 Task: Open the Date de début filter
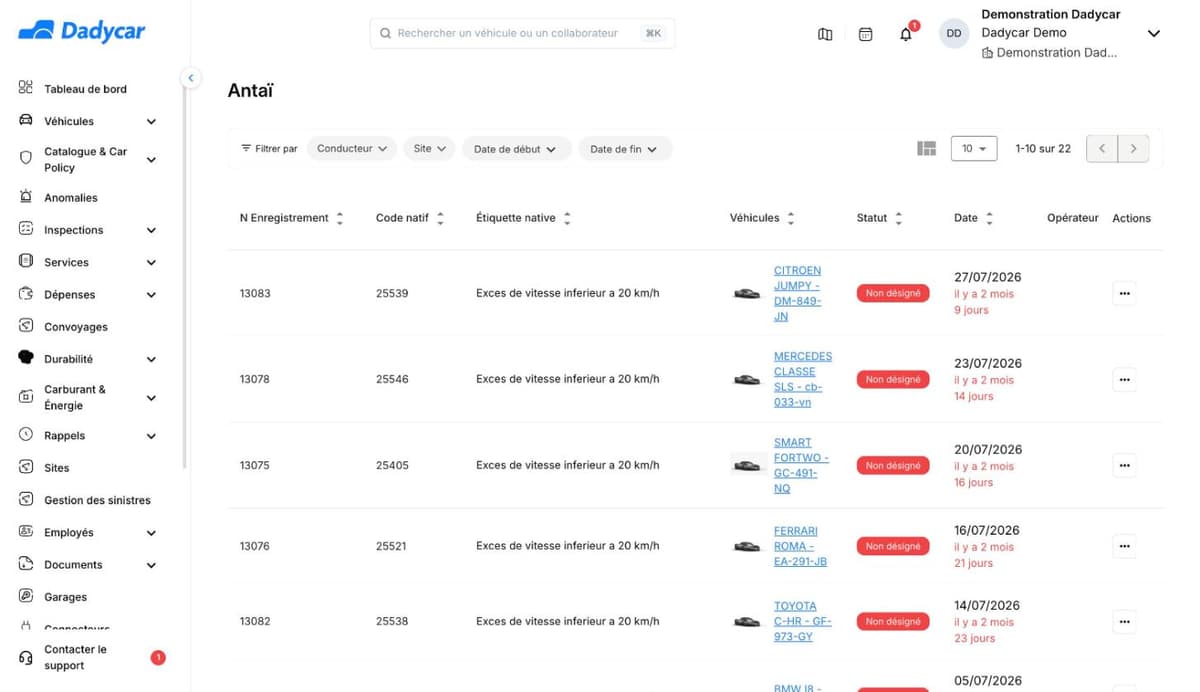point(516,149)
